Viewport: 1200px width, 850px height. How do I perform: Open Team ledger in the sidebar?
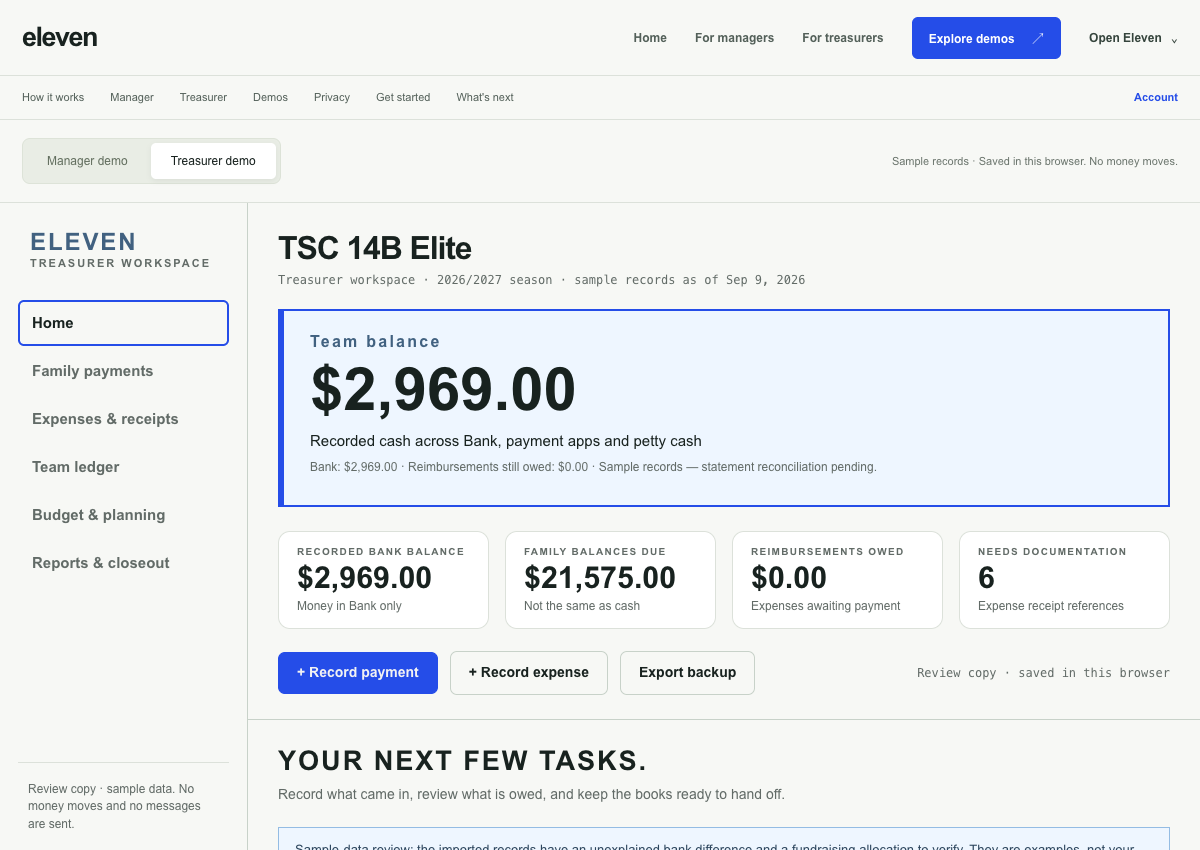point(123,467)
